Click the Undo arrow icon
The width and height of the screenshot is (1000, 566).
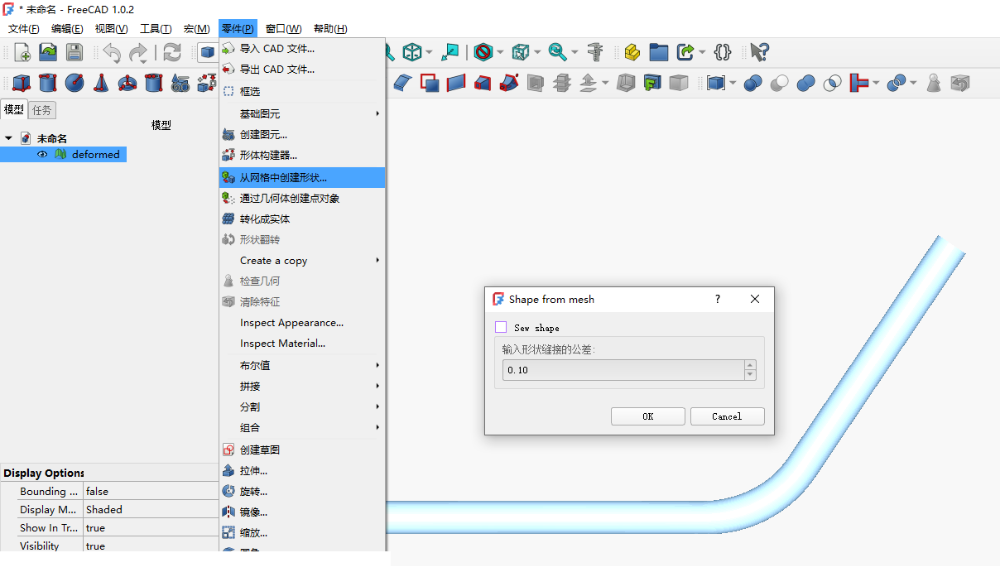[112, 52]
